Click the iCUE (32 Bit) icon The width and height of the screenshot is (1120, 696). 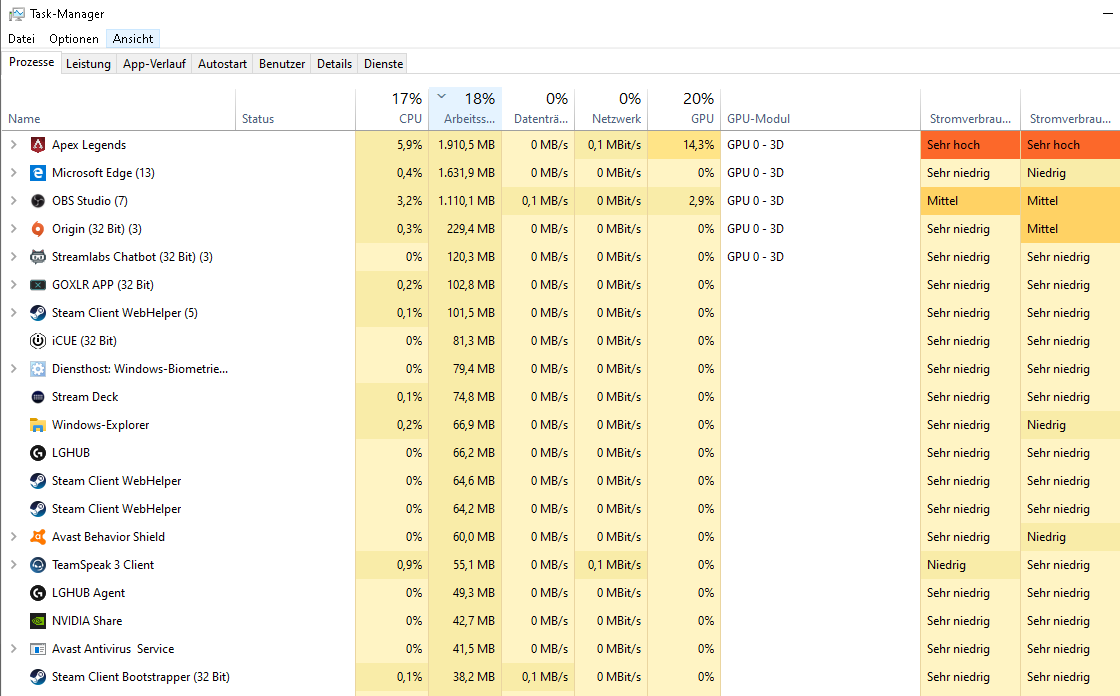(x=38, y=341)
